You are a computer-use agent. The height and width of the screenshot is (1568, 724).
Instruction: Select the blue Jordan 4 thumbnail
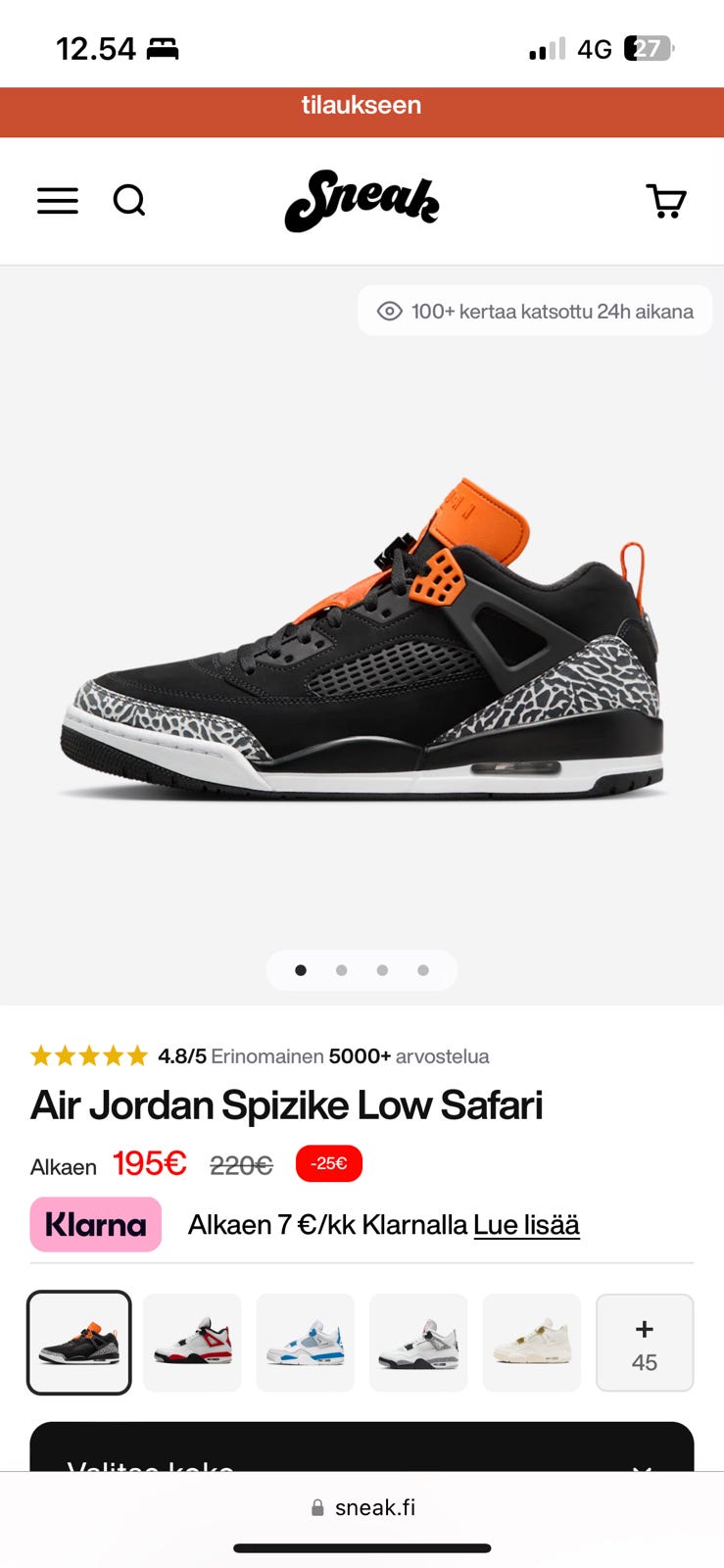click(x=305, y=1343)
